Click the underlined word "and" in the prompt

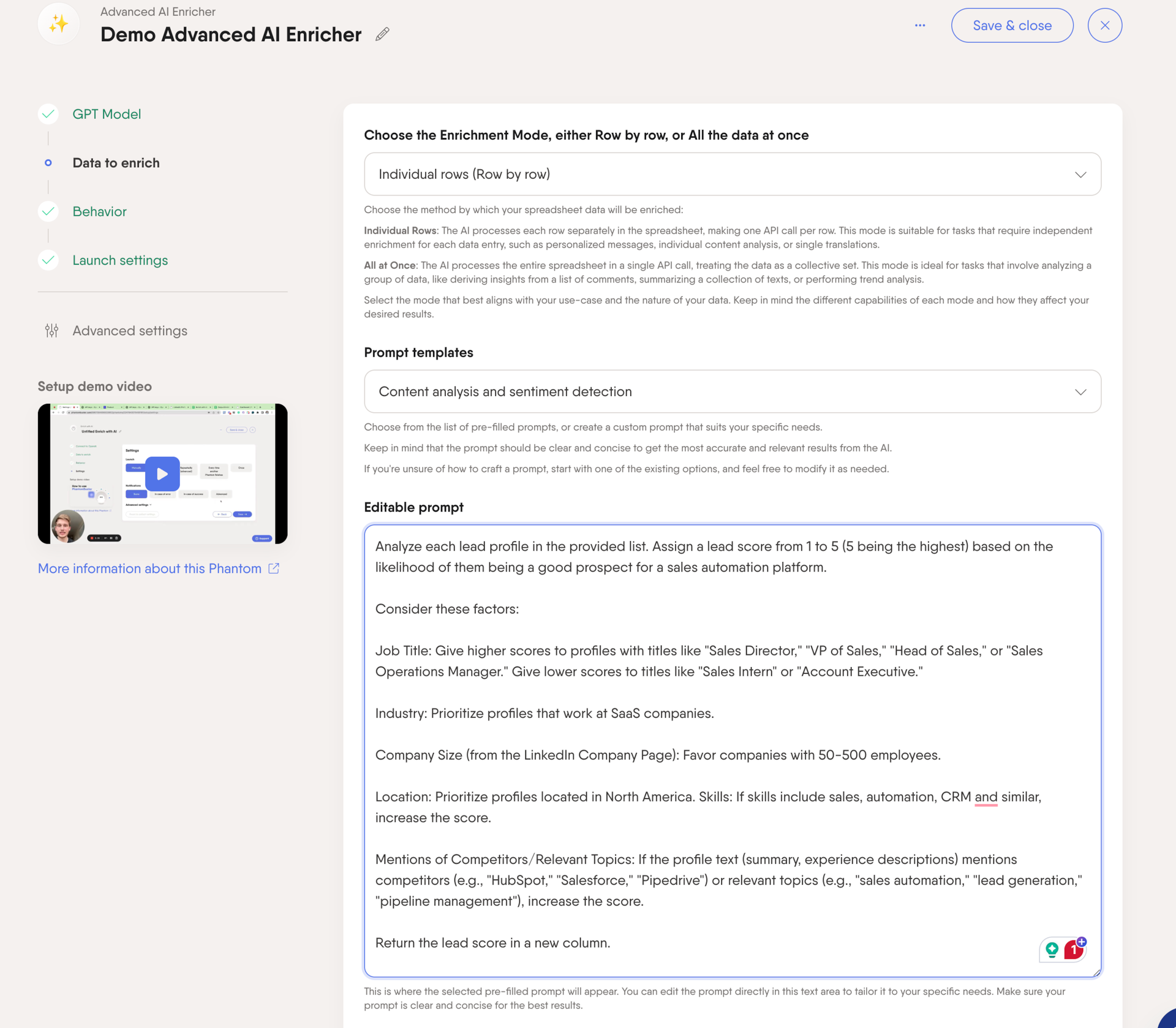pos(986,796)
